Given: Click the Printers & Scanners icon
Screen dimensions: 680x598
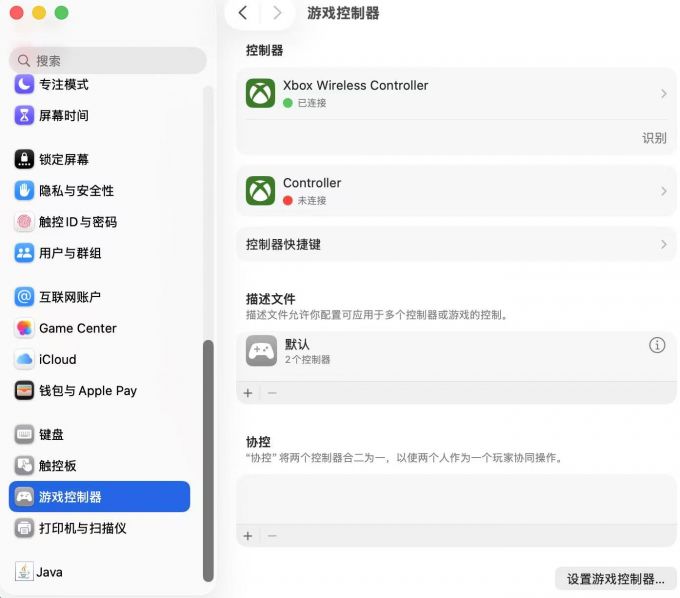Looking at the screenshot, I should (x=24, y=528).
